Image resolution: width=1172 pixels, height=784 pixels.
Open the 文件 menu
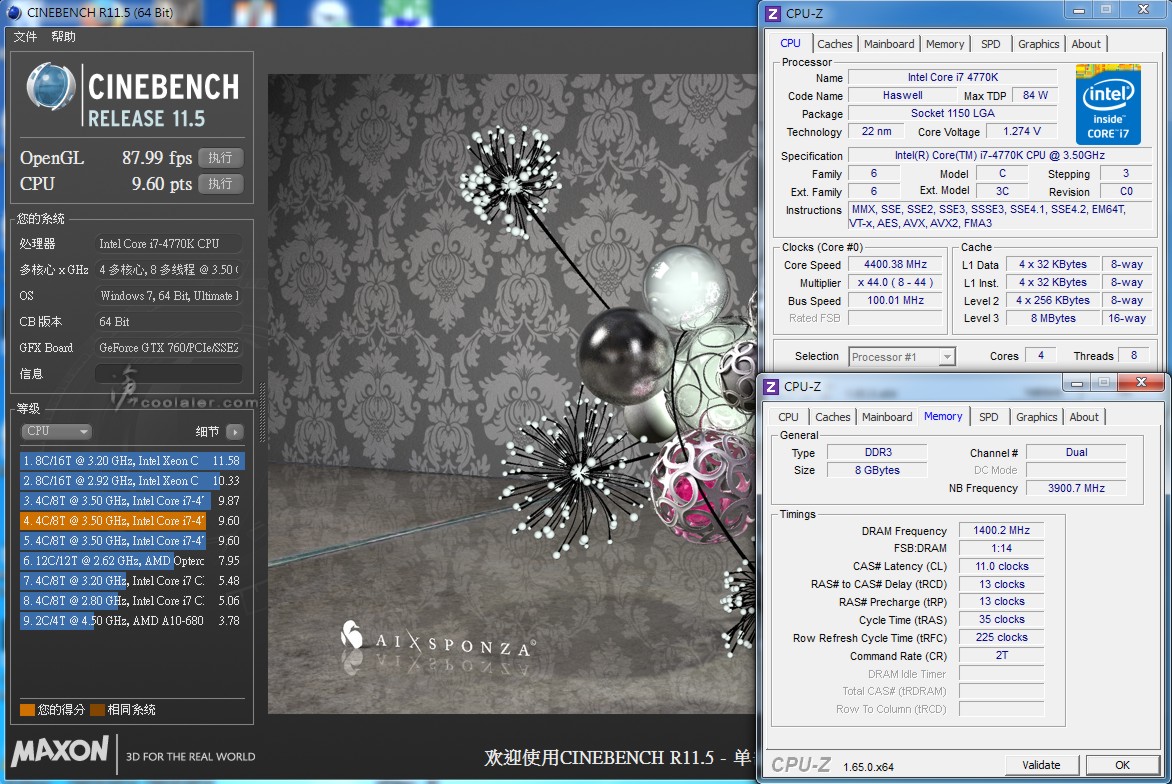click(x=25, y=37)
